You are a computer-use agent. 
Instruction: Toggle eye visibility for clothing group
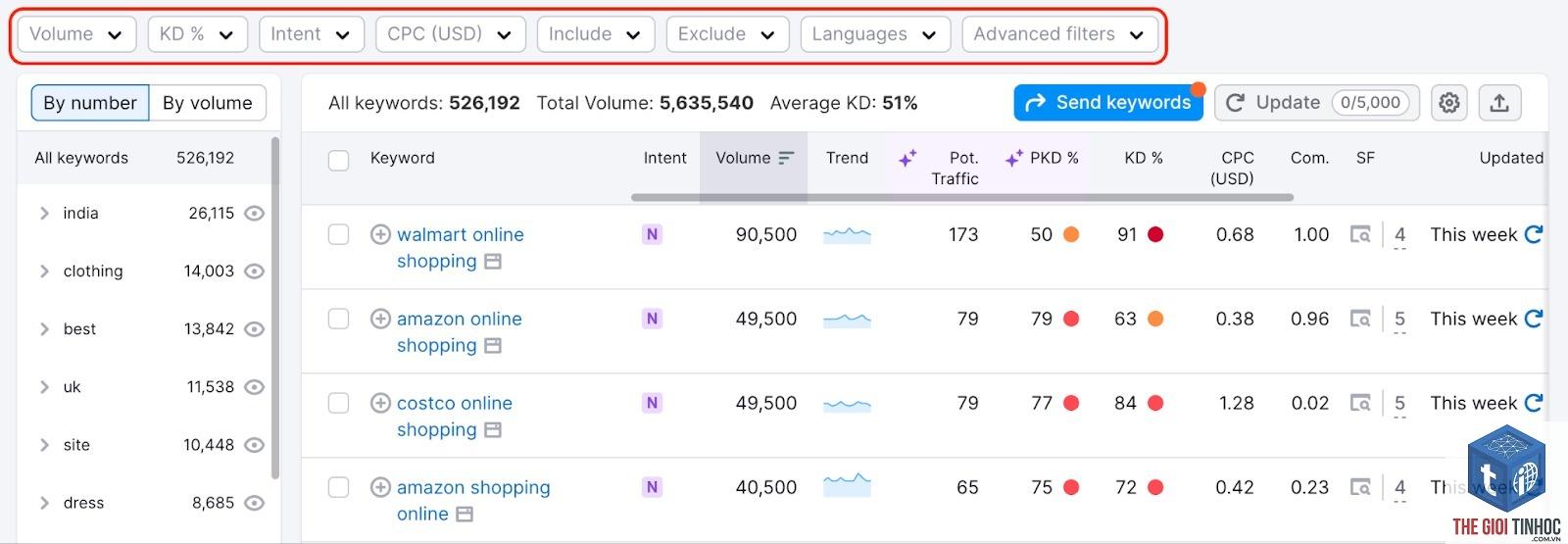[x=254, y=272]
